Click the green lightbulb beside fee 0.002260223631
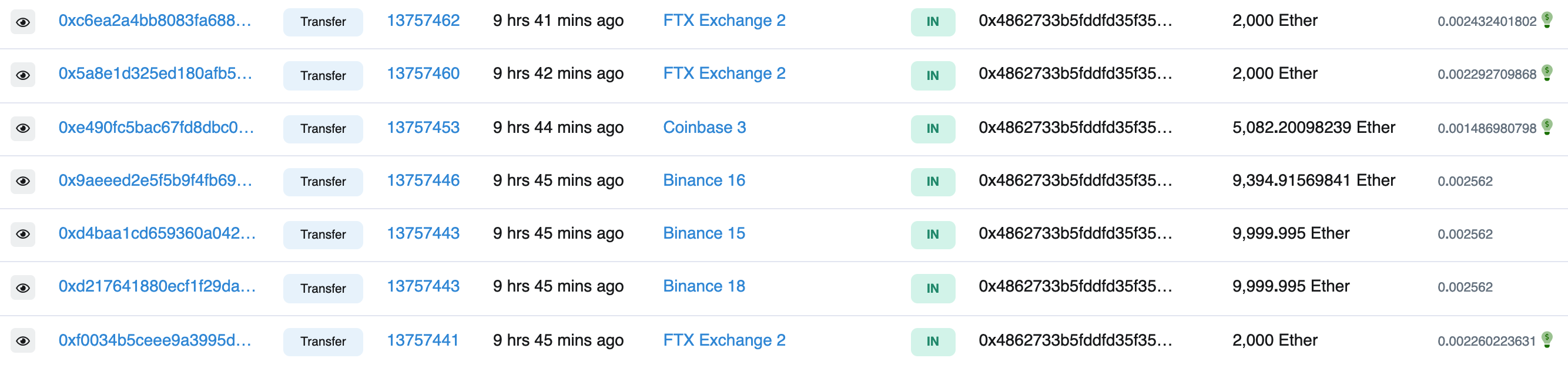 (x=1547, y=339)
